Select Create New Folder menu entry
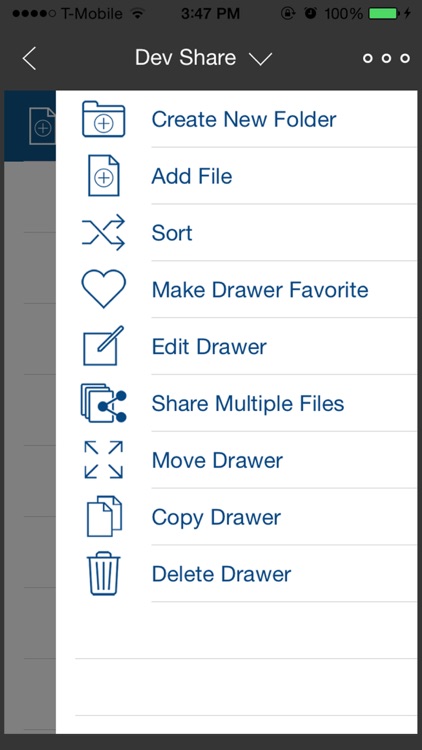The width and height of the screenshot is (422, 750). pos(244,119)
